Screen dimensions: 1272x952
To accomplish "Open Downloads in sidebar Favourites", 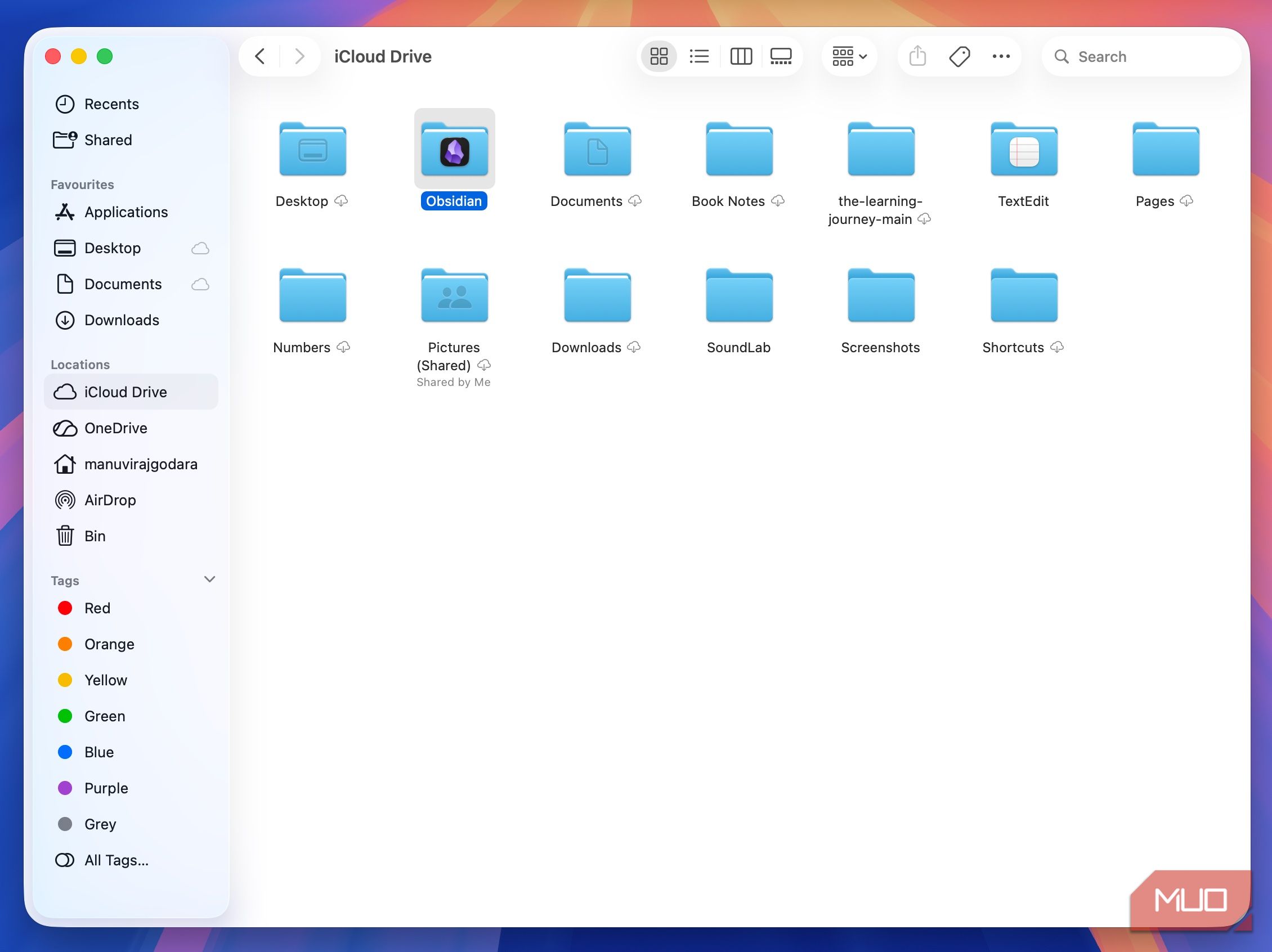I will pyautogui.click(x=131, y=320).
